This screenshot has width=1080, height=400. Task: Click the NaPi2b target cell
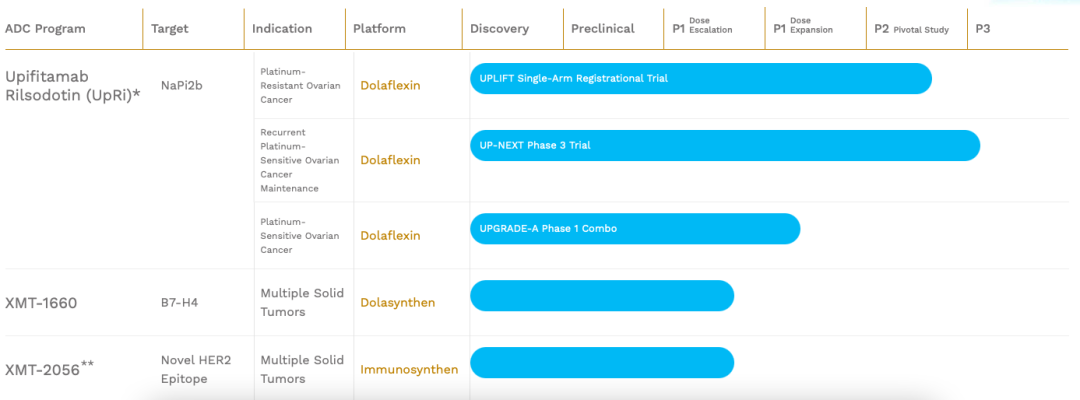tap(182, 85)
